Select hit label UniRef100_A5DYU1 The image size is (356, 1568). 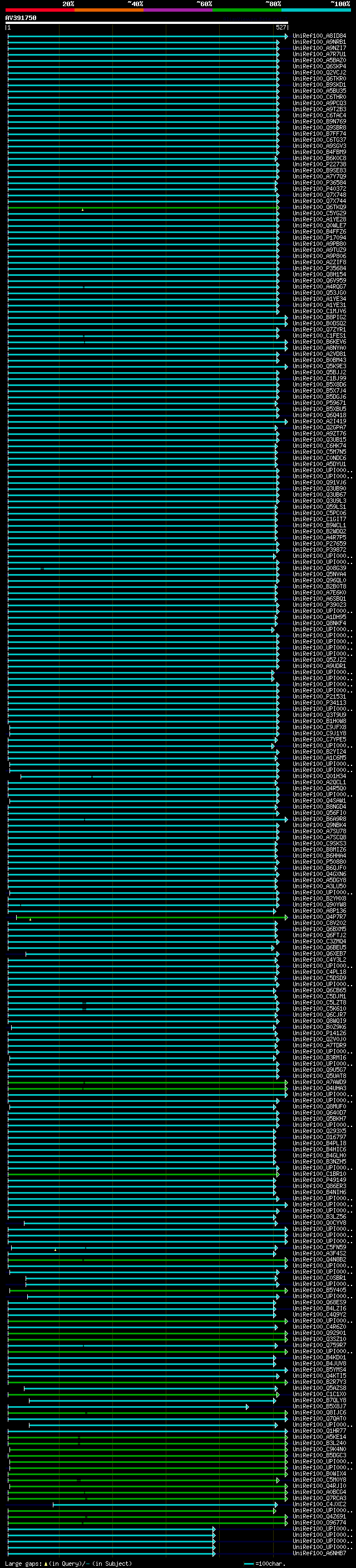[319, 464]
